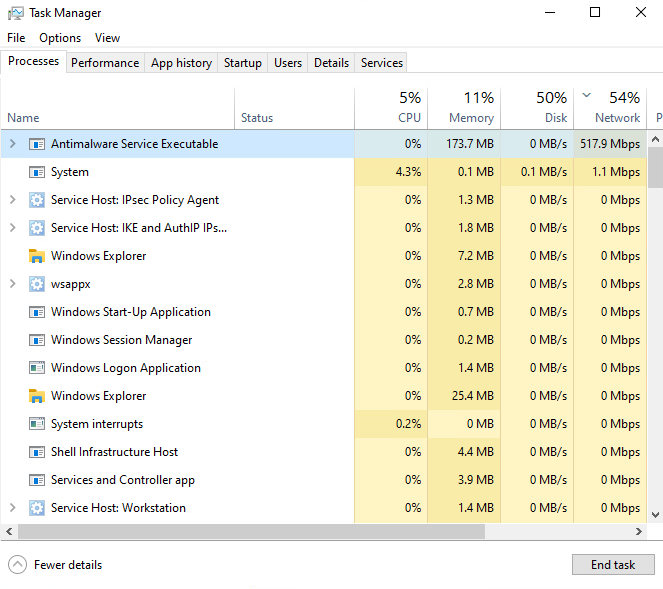Viewport: 663px width, 589px height.
Task: Click the gear icon for IPsec Policy Agent
Action: [x=37, y=200]
